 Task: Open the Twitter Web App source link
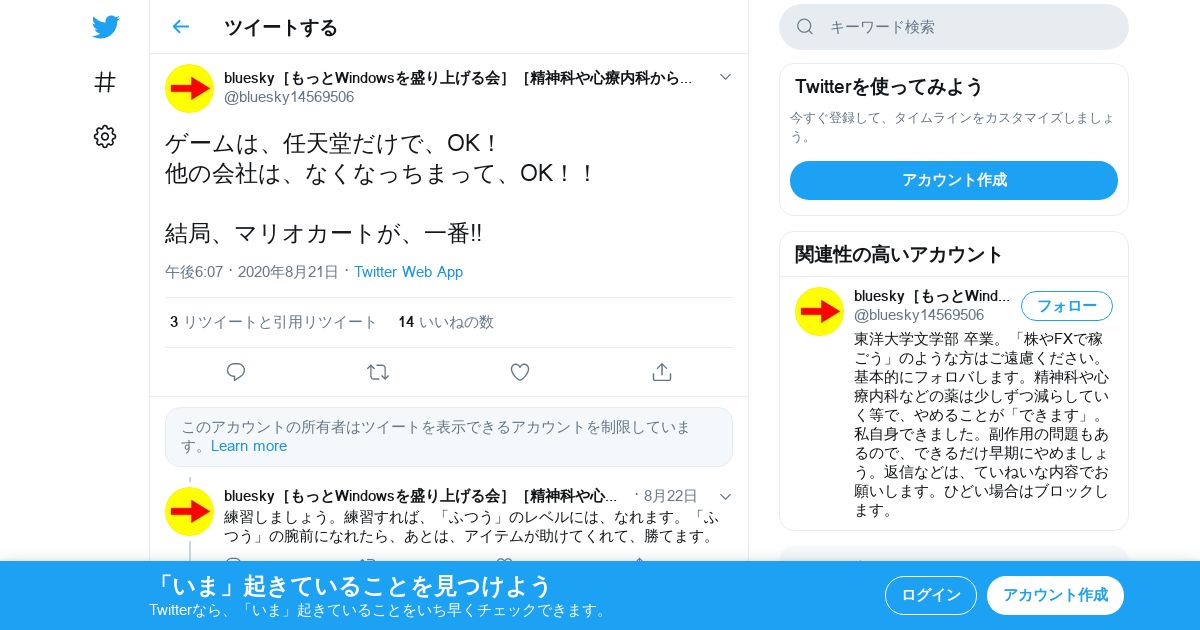(408, 272)
